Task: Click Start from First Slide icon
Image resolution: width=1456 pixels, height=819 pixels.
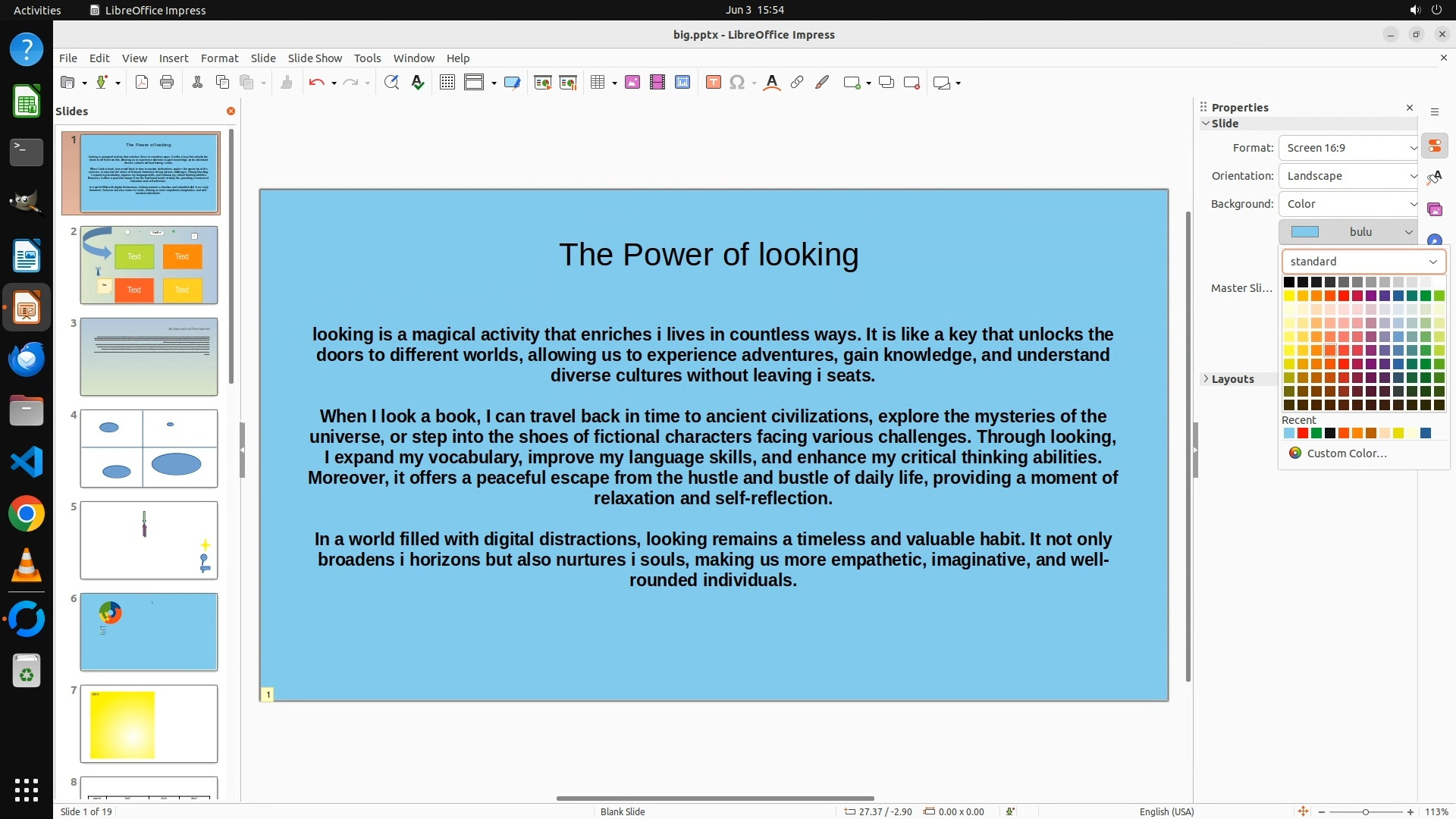Action: coord(542,83)
